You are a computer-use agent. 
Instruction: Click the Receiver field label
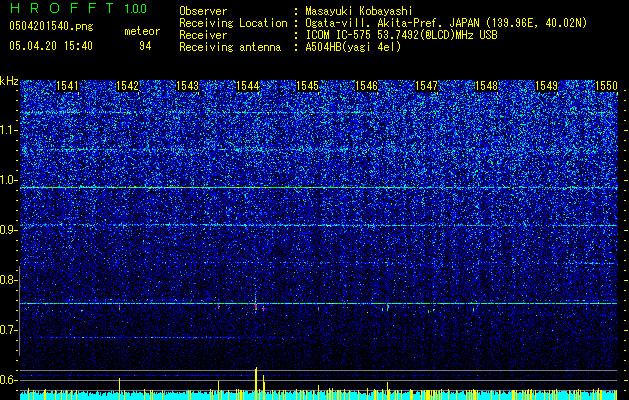(203, 35)
